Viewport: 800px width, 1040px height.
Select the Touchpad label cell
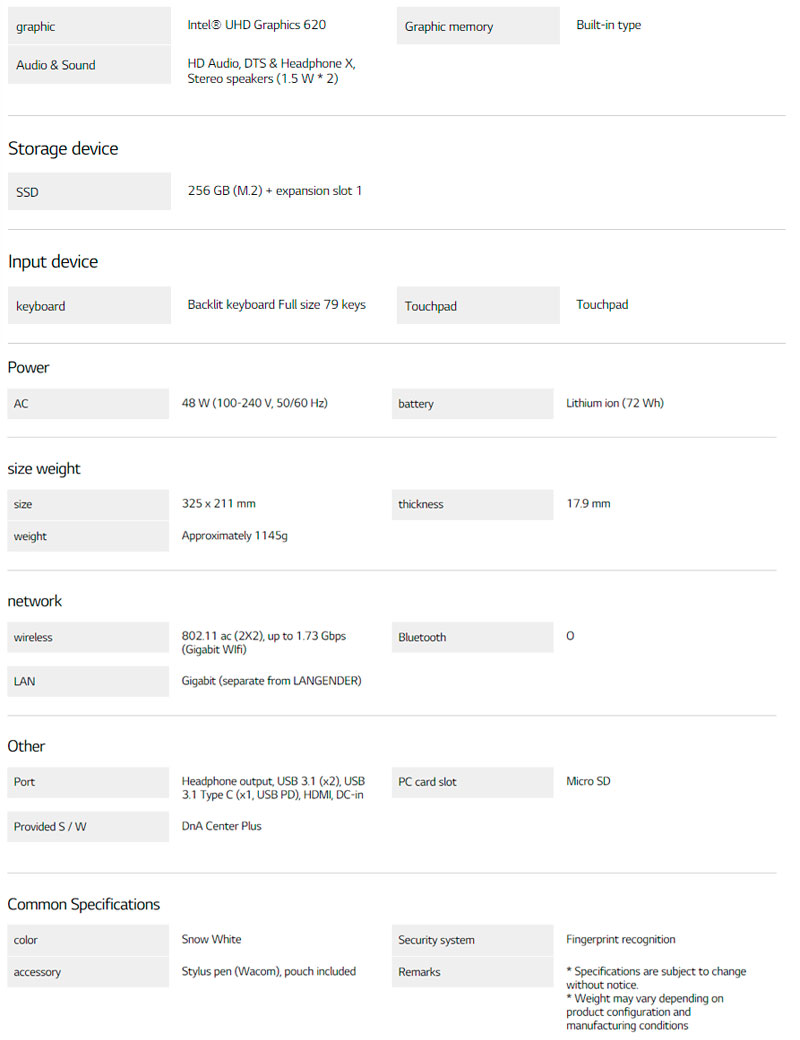click(x=478, y=306)
